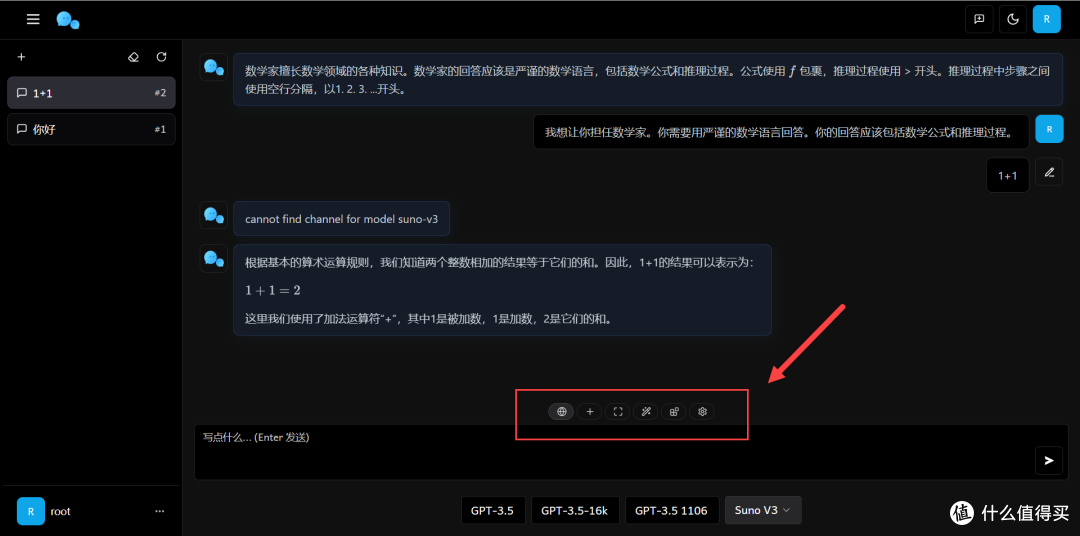Select the 1+1 conversation
Screen dimensions: 1080x536
coord(91,93)
